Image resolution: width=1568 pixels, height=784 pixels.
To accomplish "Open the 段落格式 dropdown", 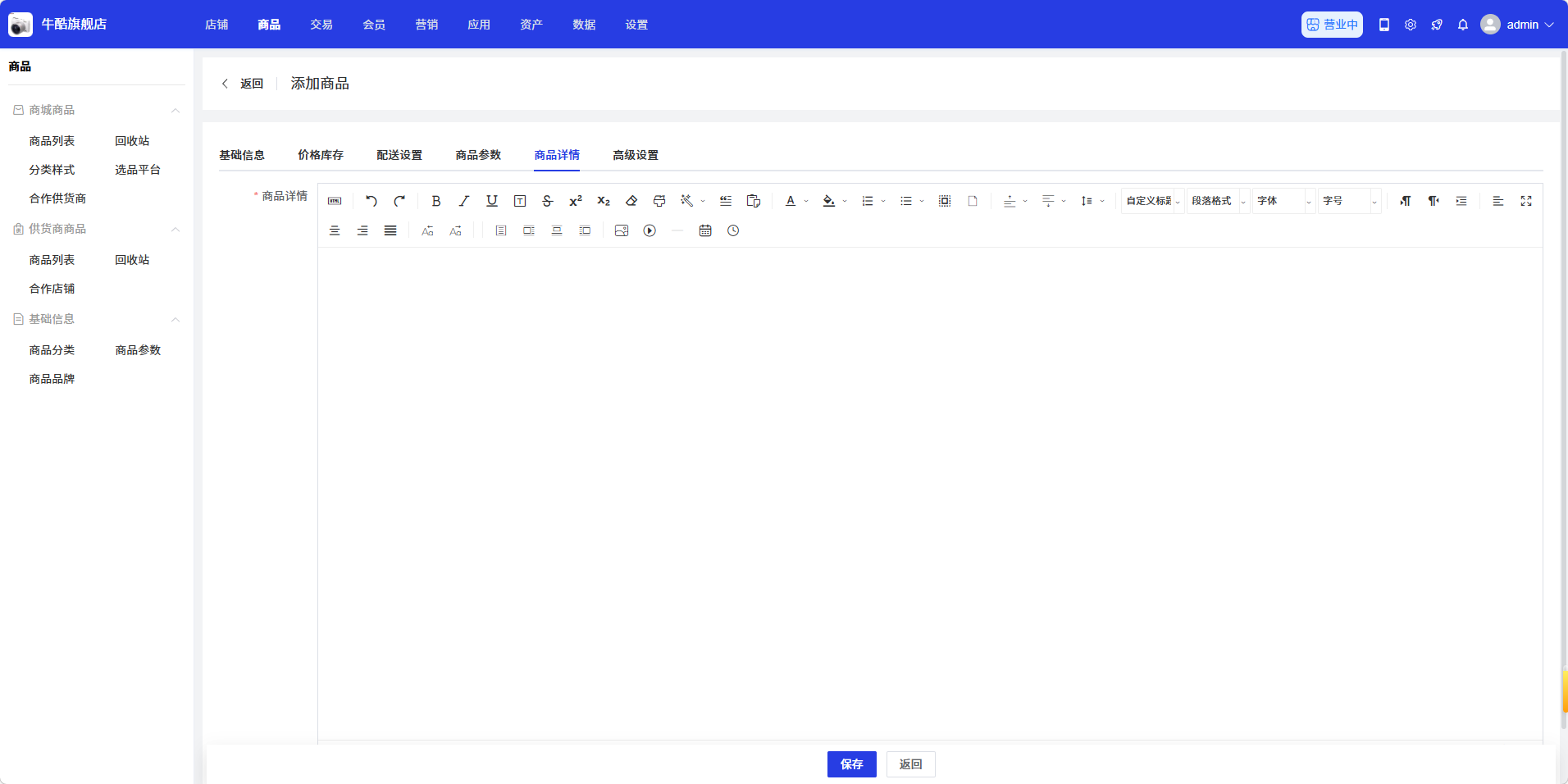I will click(1218, 201).
